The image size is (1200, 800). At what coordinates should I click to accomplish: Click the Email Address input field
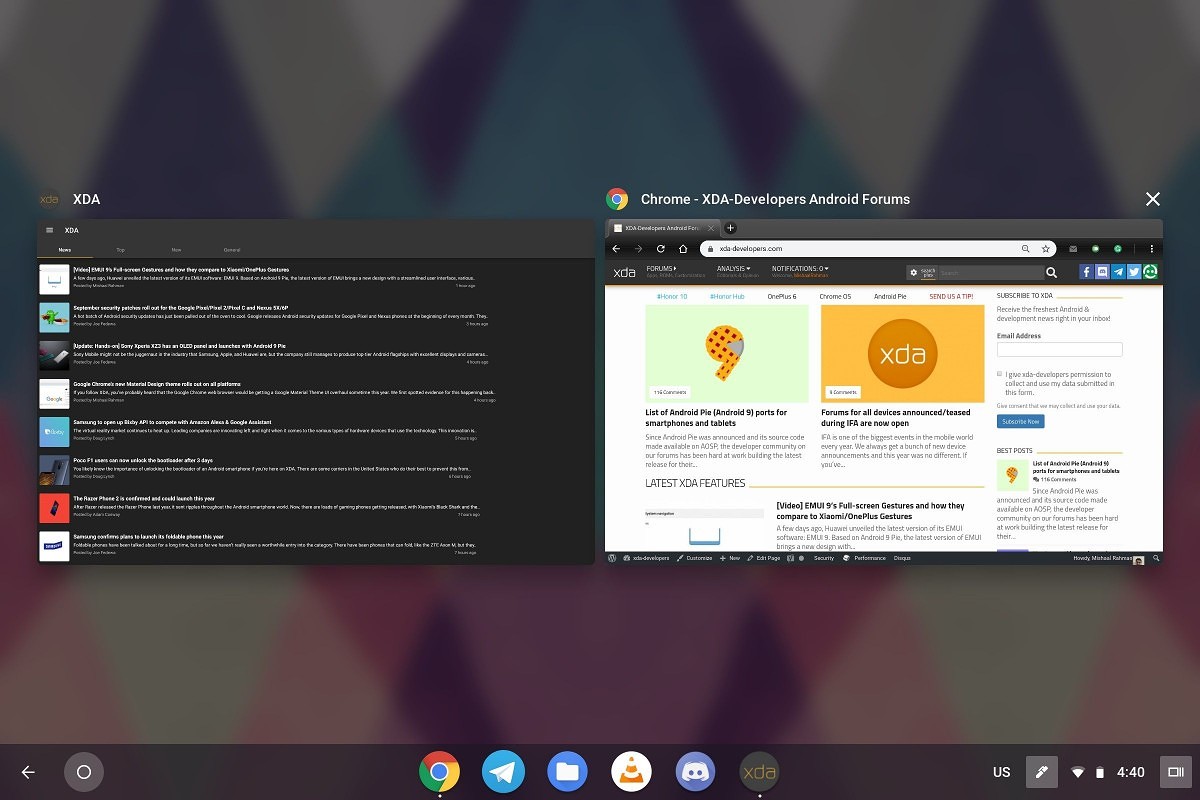pos(1059,350)
